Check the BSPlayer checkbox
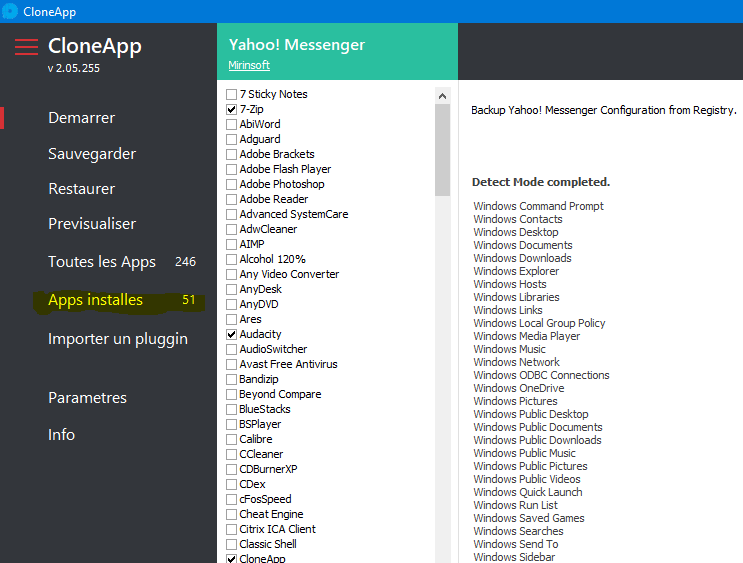The width and height of the screenshot is (743, 563). pos(231,425)
